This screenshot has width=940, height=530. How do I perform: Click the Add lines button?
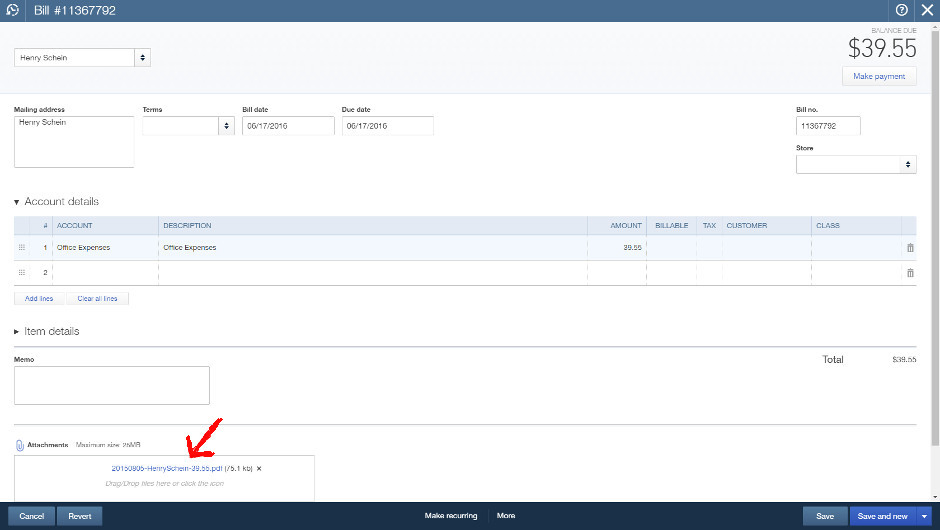point(39,299)
